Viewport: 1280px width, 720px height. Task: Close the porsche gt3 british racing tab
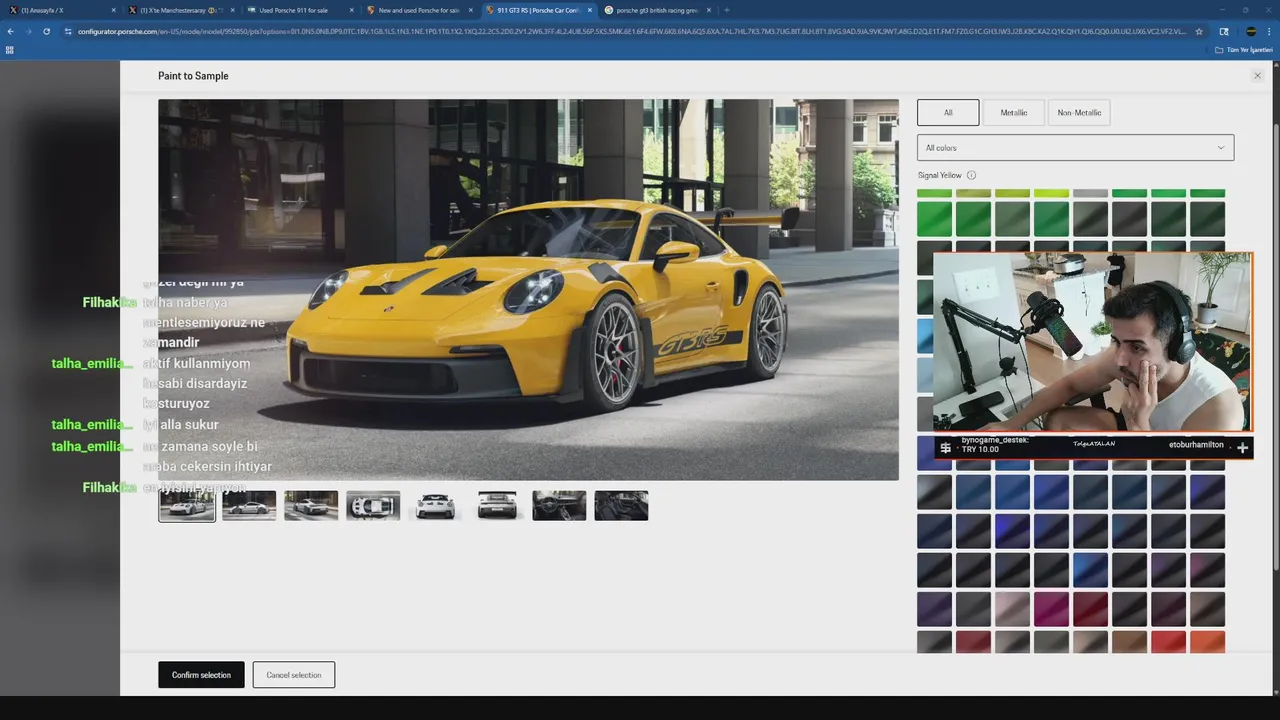[x=708, y=10]
